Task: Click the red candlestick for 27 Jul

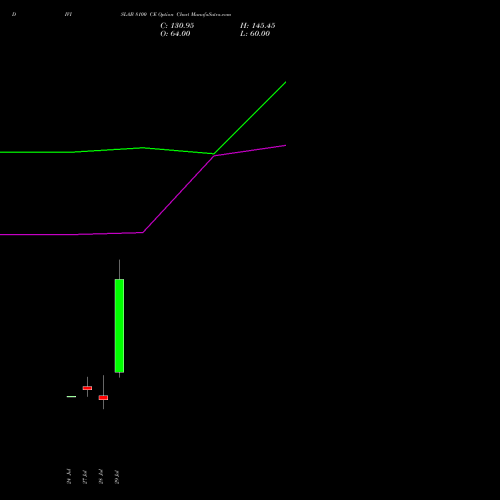Action: coord(87,388)
